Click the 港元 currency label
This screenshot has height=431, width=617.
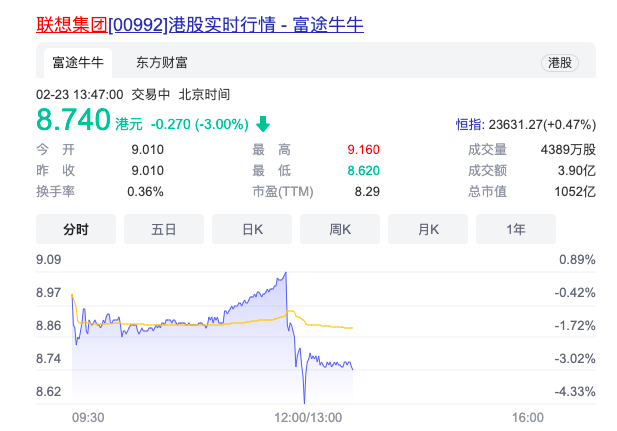tap(129, 124)
